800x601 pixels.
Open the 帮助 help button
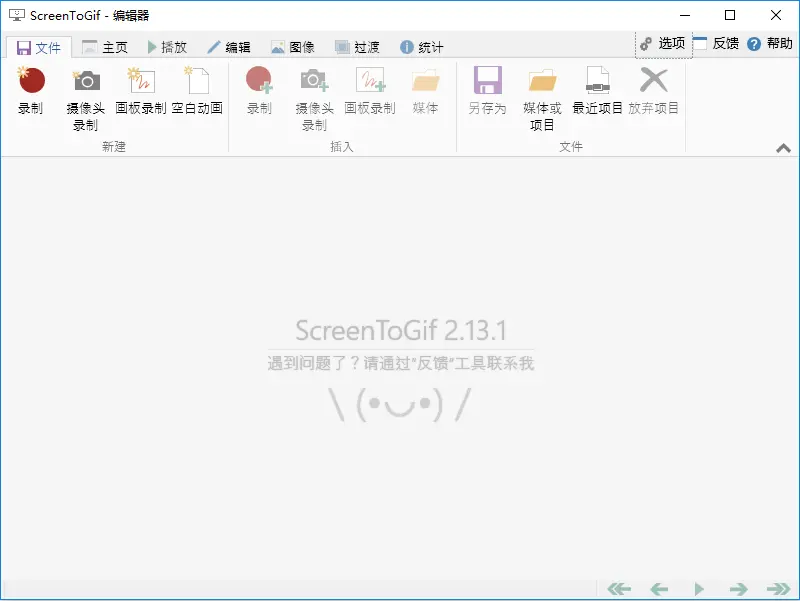(768, 43)
